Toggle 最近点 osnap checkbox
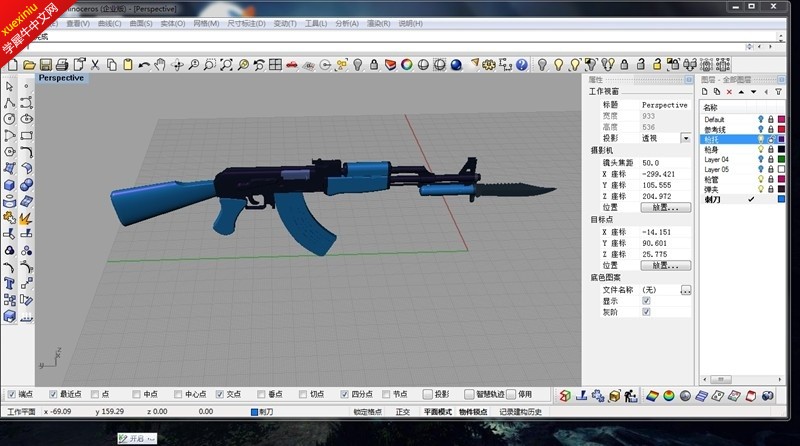Screen dimensions: 800x446 coord(53,394)
